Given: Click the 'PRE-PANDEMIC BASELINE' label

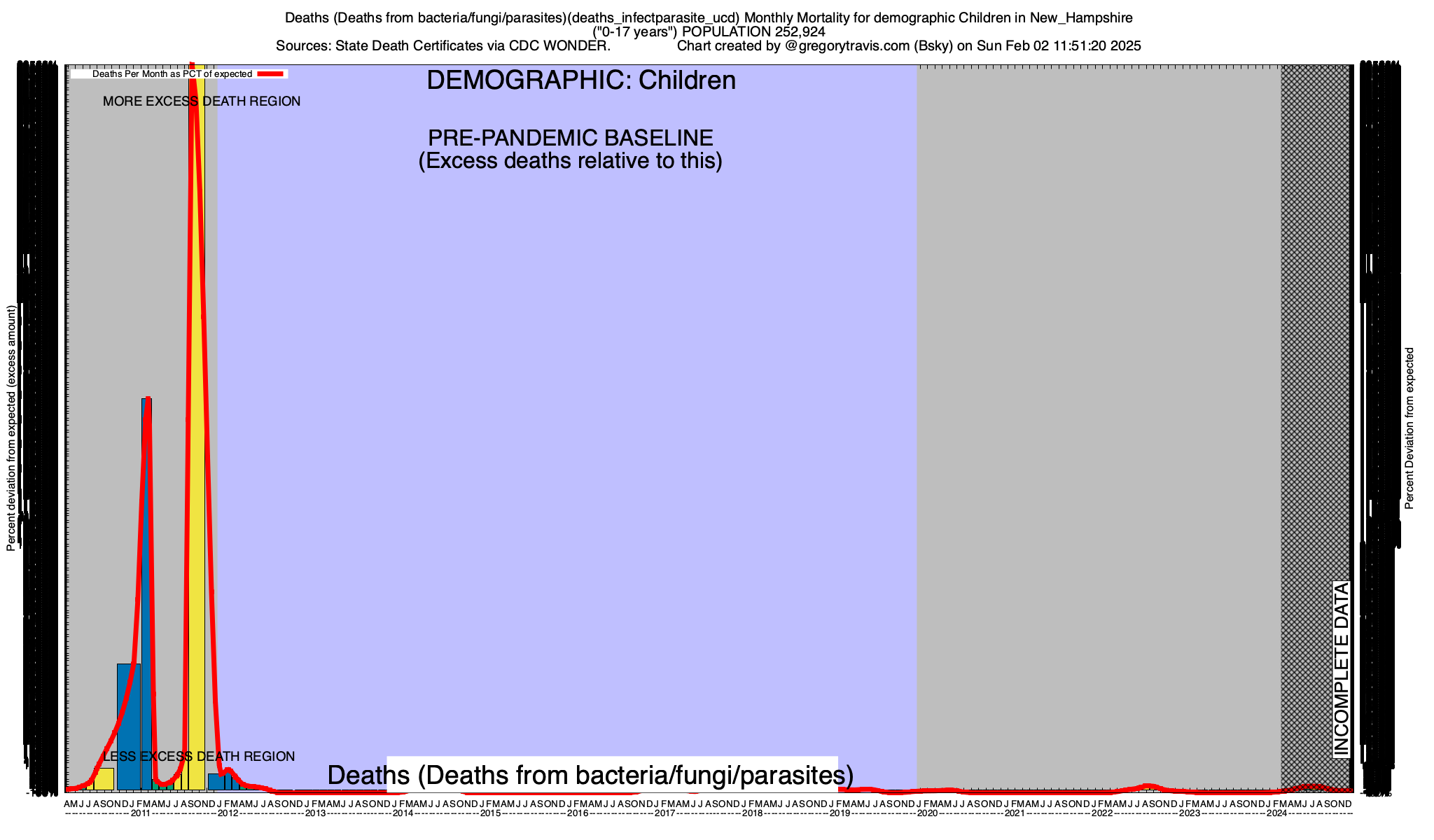Looking at the screenshot, I should coord(570,138).
